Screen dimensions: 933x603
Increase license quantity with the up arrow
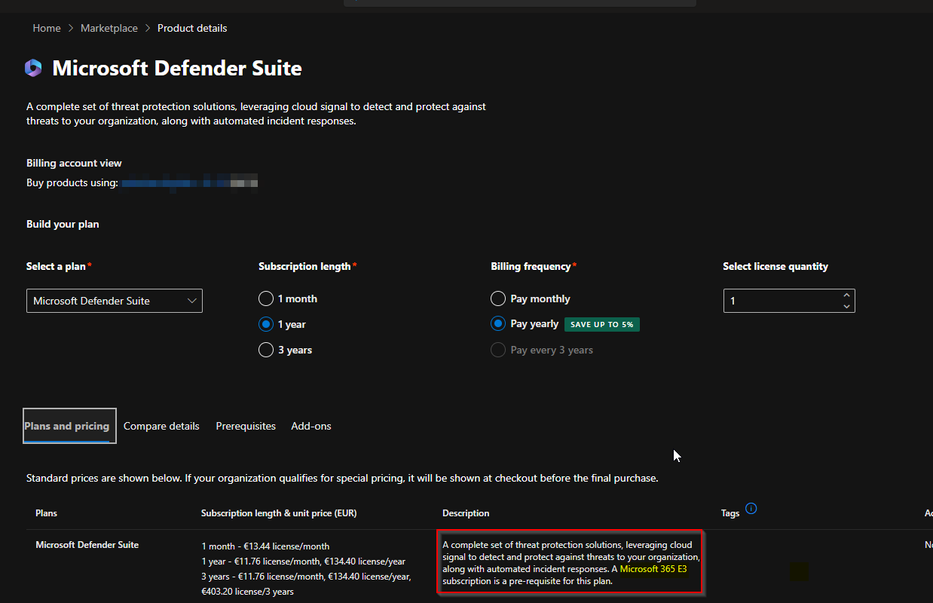click(846, 295)
